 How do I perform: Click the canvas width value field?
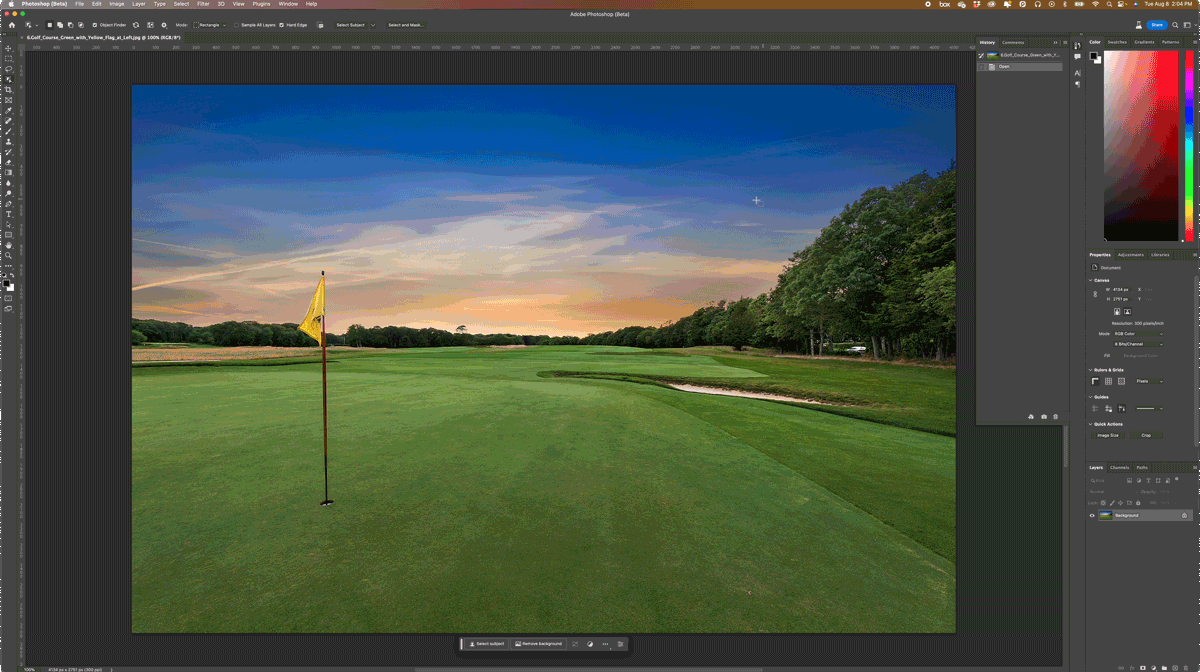1121,290
